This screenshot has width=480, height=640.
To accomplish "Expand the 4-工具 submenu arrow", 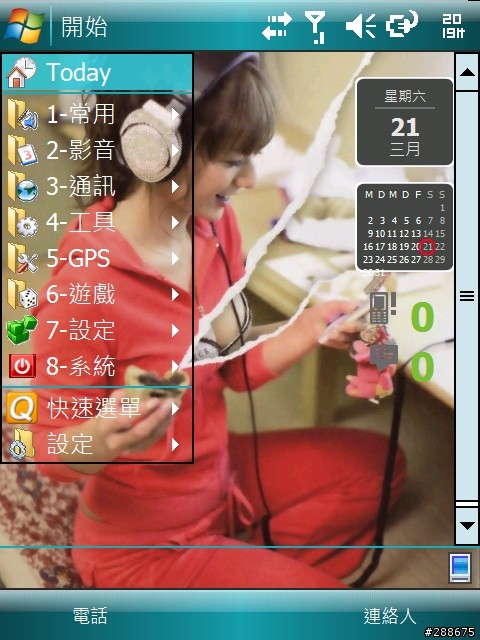I will pyautogui.click(x=176, y=222).
